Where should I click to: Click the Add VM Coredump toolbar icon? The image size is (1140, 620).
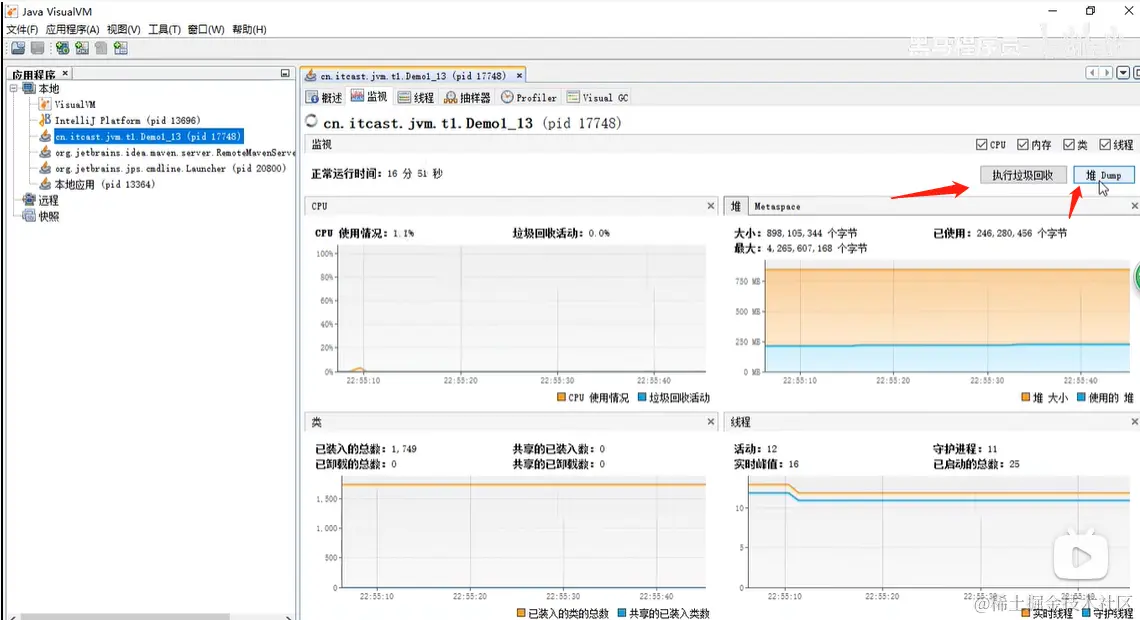tap(101, 48)
